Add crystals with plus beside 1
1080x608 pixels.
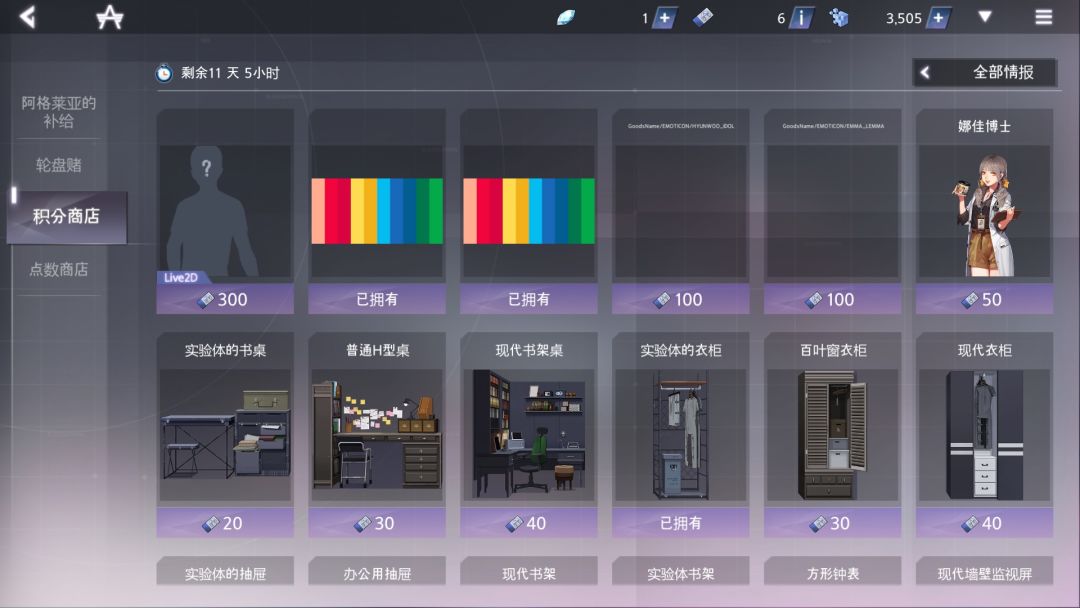tap(665, 18)
